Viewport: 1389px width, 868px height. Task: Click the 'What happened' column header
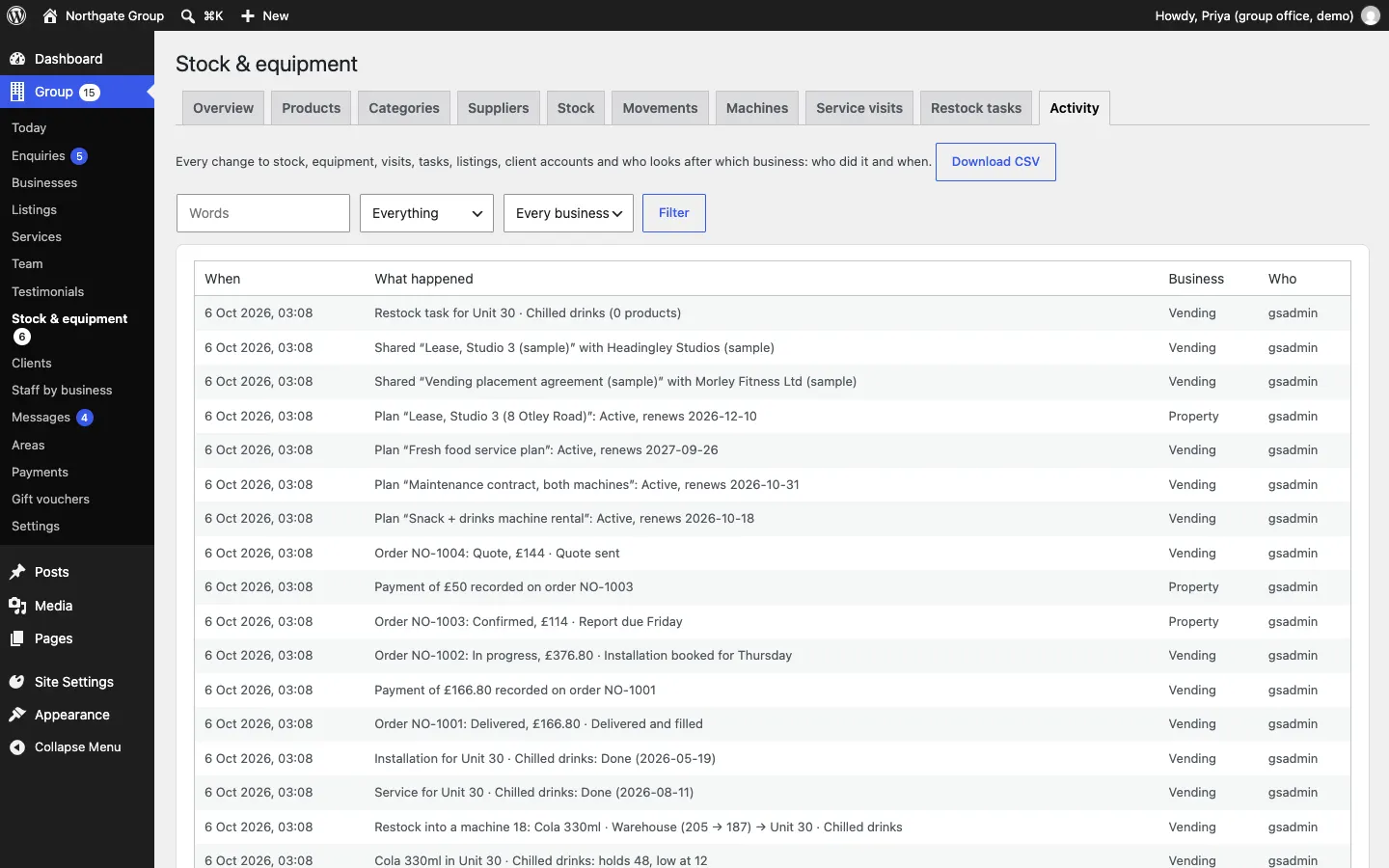point(423,279)
